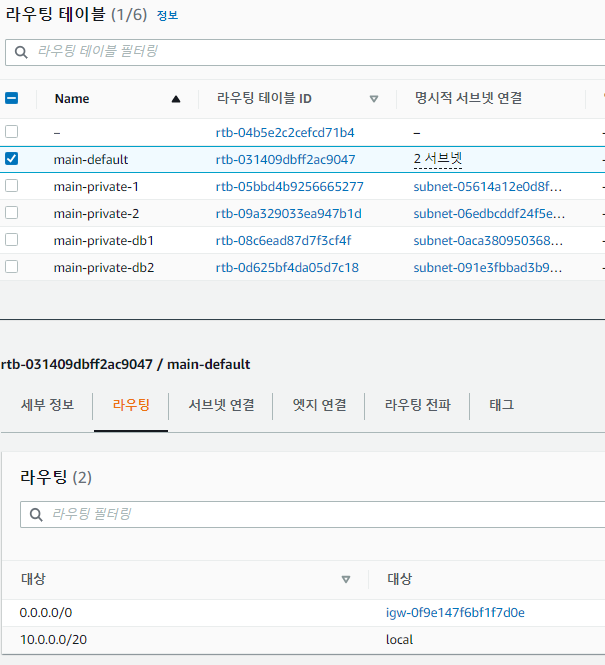Click the 명시적 서브넷 연결 column header

468,98
